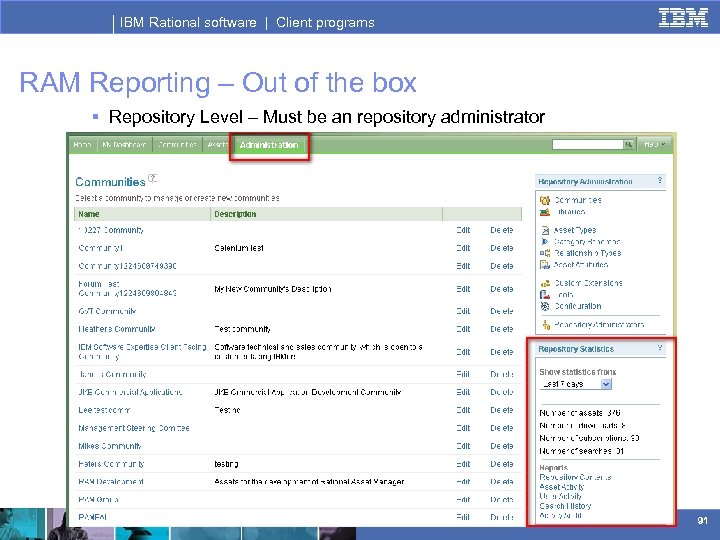Switch to the Home tab
The image size is (720, 540).
click(x=83, y=145)
